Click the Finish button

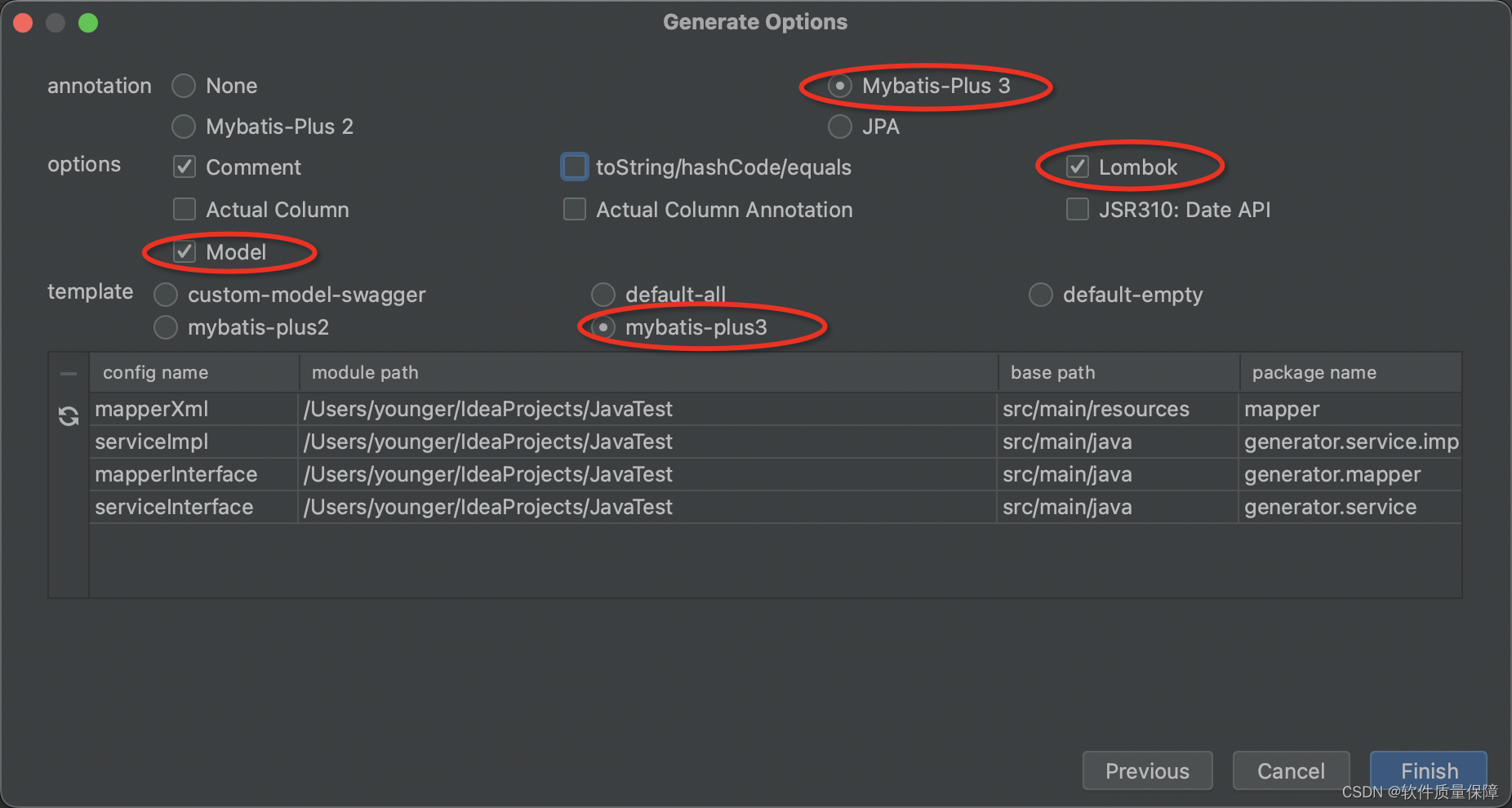click(1429, 770)
